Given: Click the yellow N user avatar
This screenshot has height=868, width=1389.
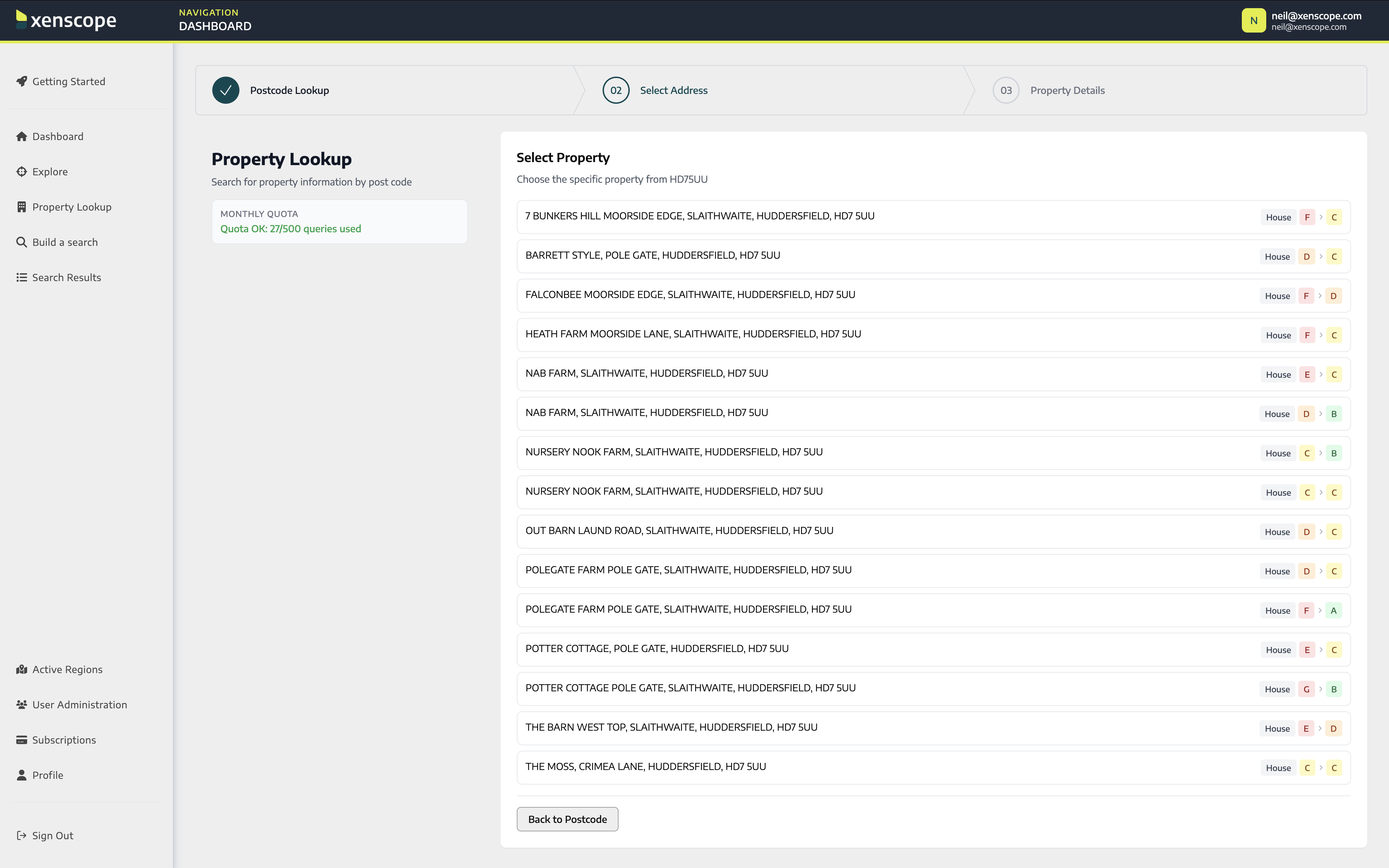Looking at the screenshot, I should (1254, 21).
